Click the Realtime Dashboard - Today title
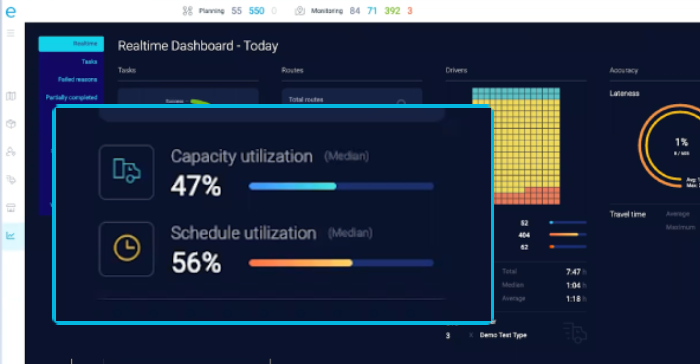The image size is (700, 364). pos(198,46)
